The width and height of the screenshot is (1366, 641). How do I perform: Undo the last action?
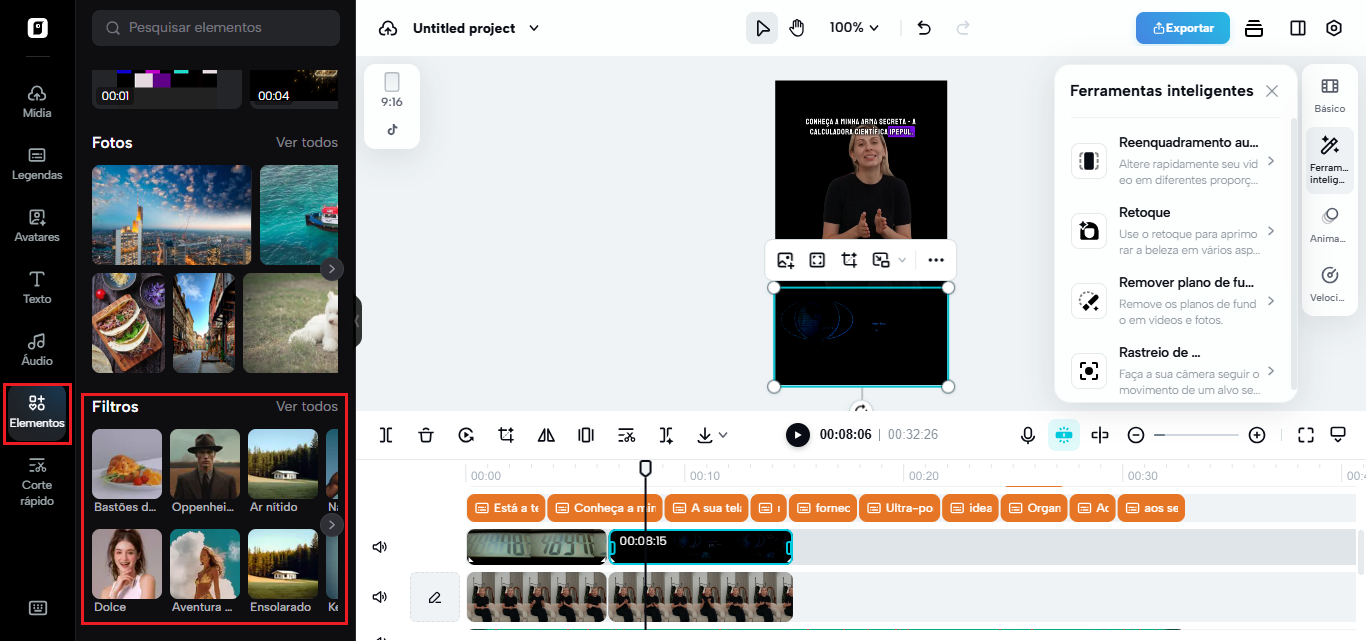click(x=924, y=28)
